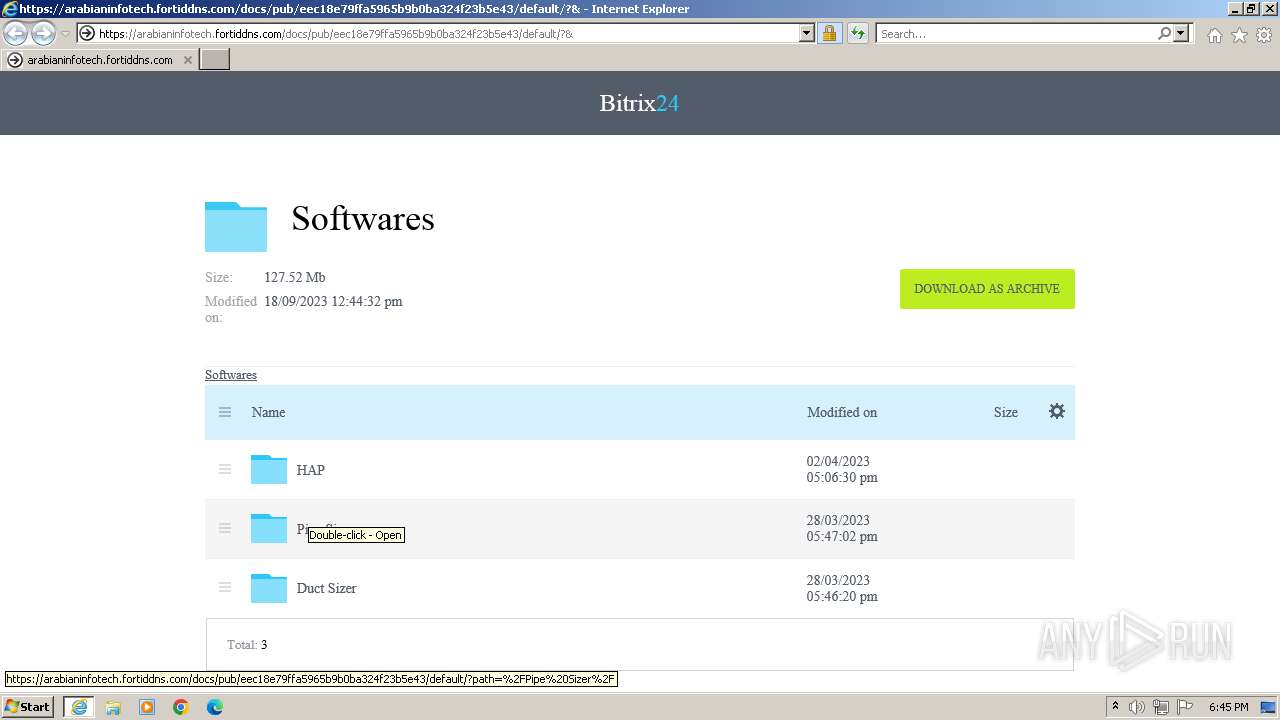Click the Duct Sizer row menu icon
Viewport: 1280px width, 720px height.
pos(225,587)
